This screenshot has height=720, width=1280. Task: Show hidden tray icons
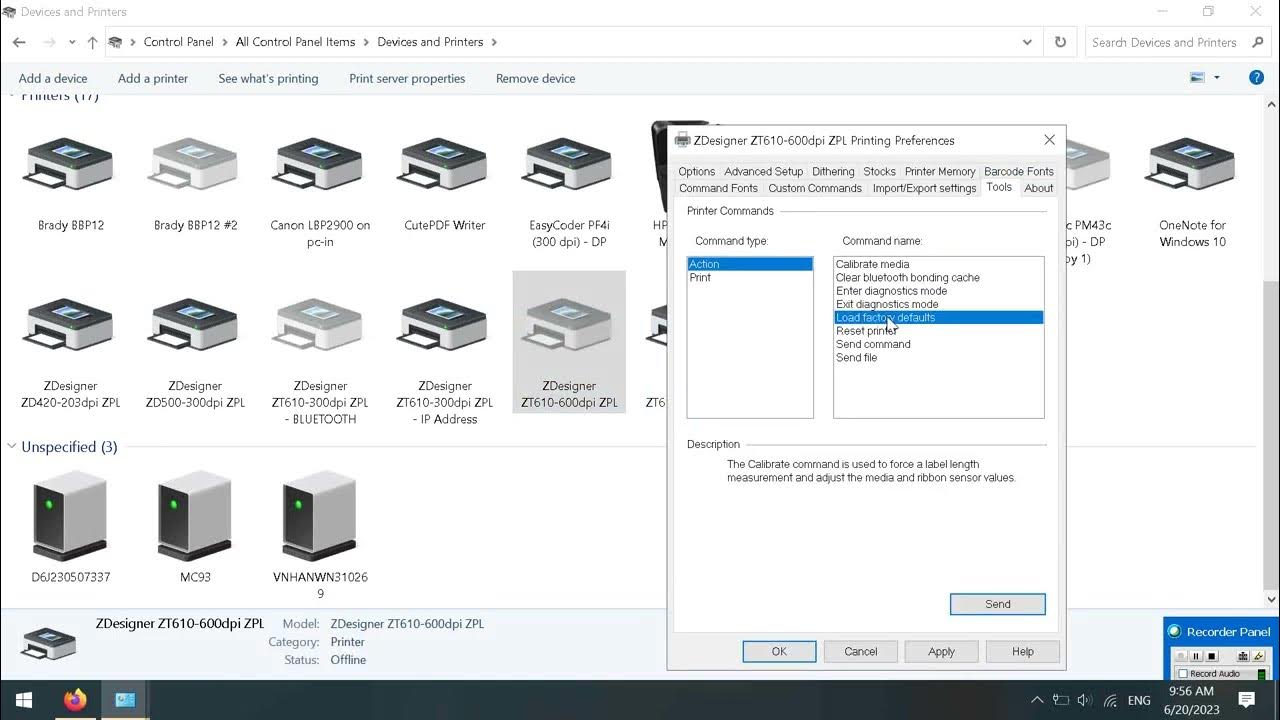(1037, 700)
